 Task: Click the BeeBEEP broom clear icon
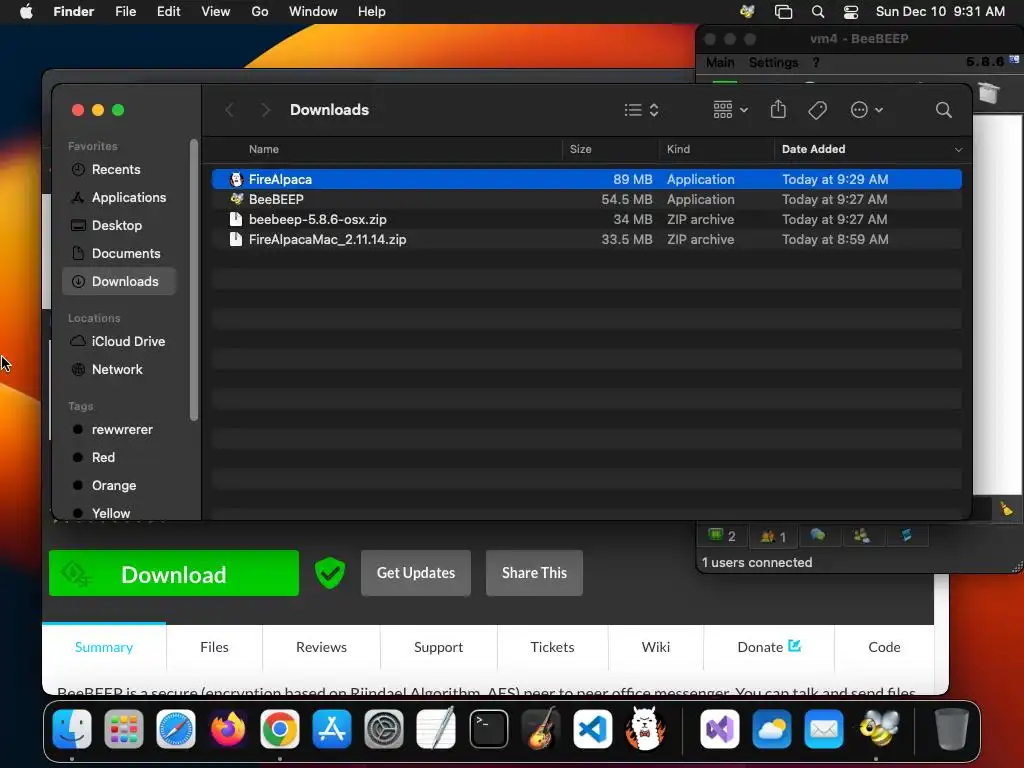pyautogui.click(x=1006, y=508)
